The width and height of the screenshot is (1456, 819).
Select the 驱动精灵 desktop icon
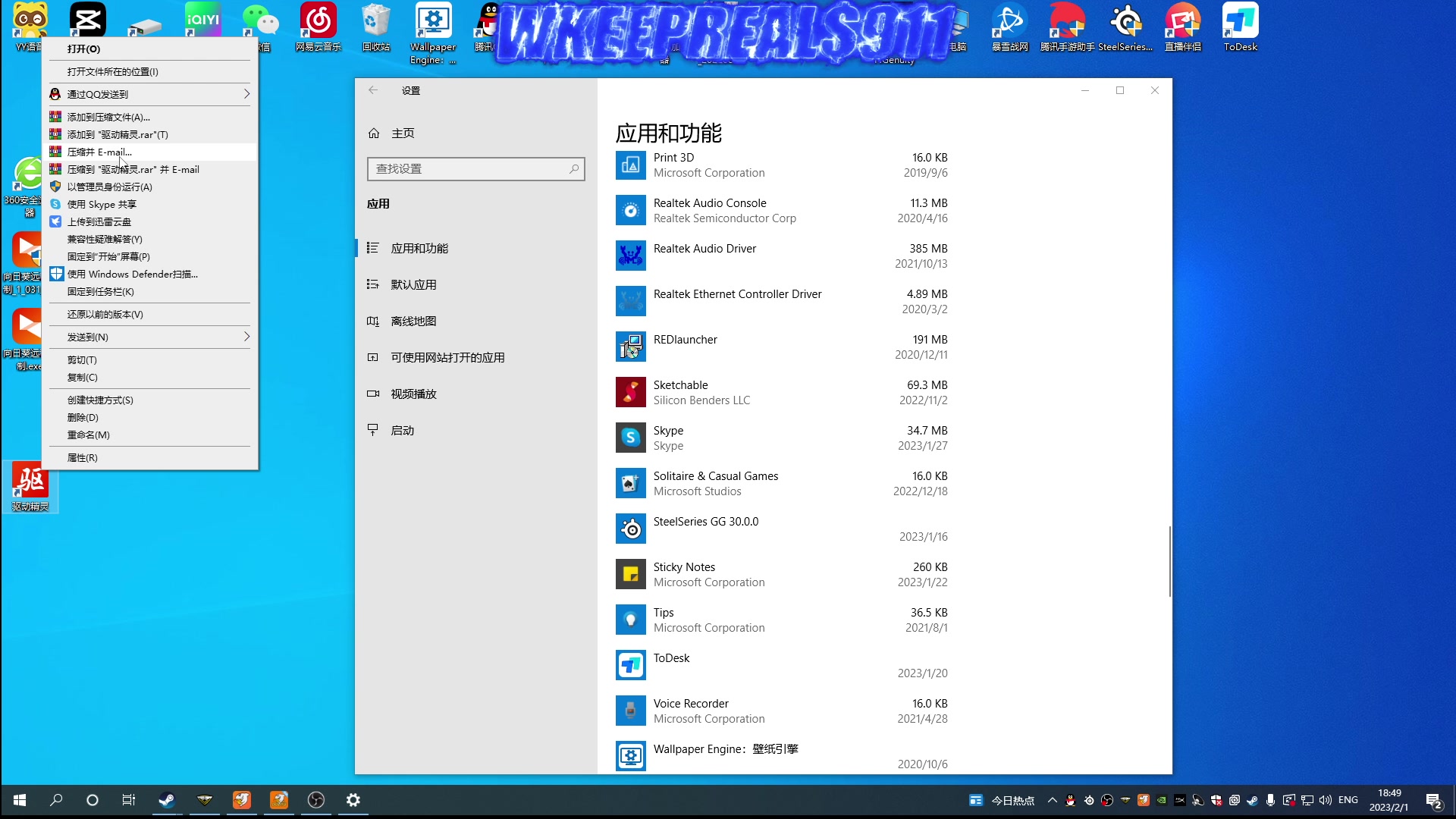(30, 487)
